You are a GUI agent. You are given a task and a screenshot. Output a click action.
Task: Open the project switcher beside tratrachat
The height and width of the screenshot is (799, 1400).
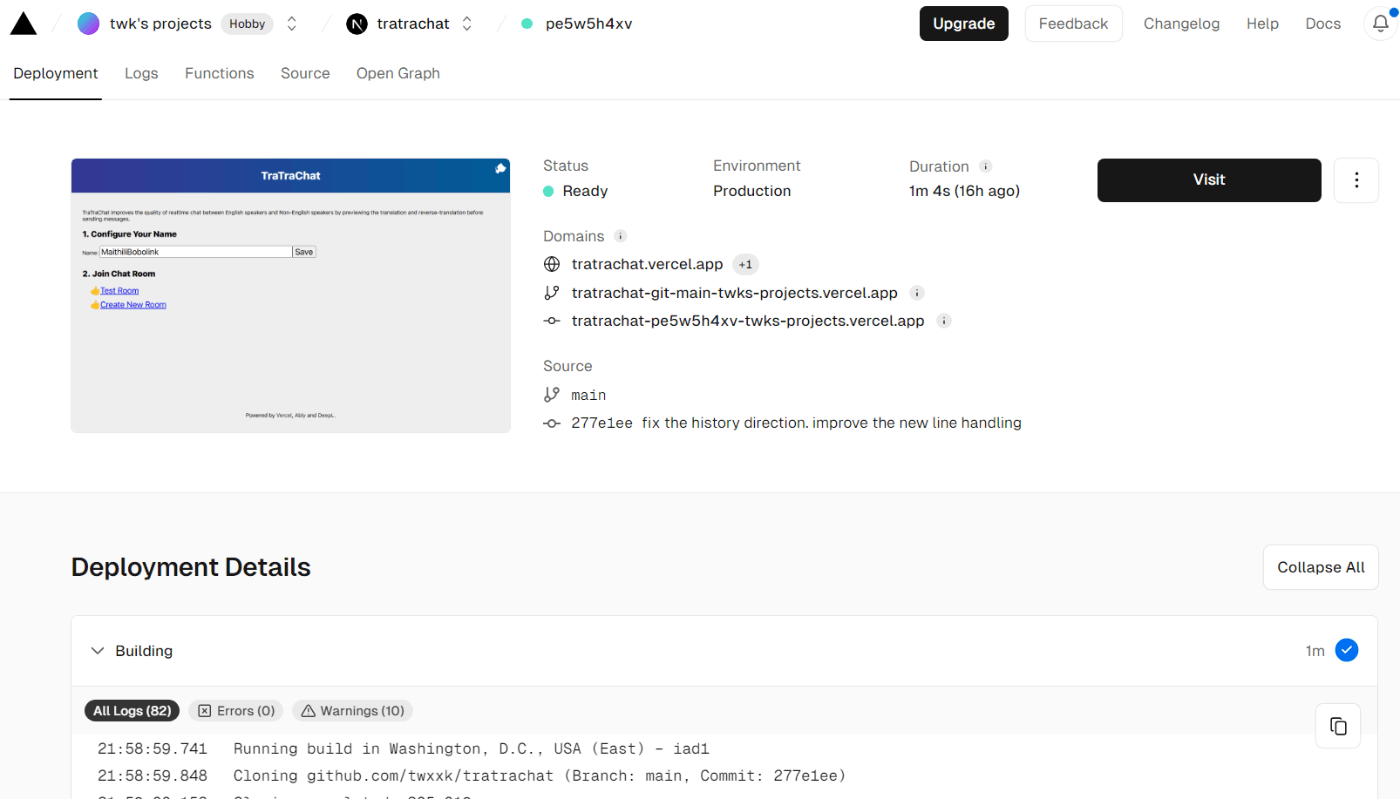(467, 24)
